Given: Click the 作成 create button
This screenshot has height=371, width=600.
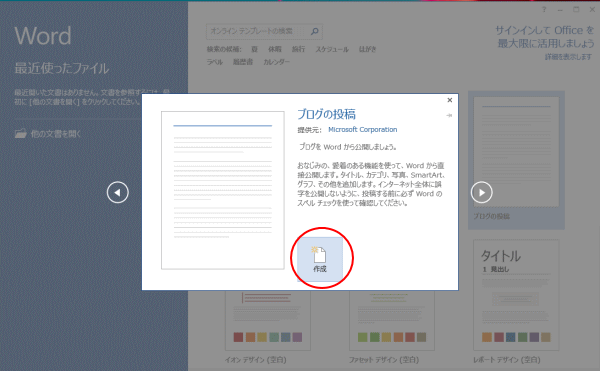Looking at the screenshot, I should pos(320,259).
